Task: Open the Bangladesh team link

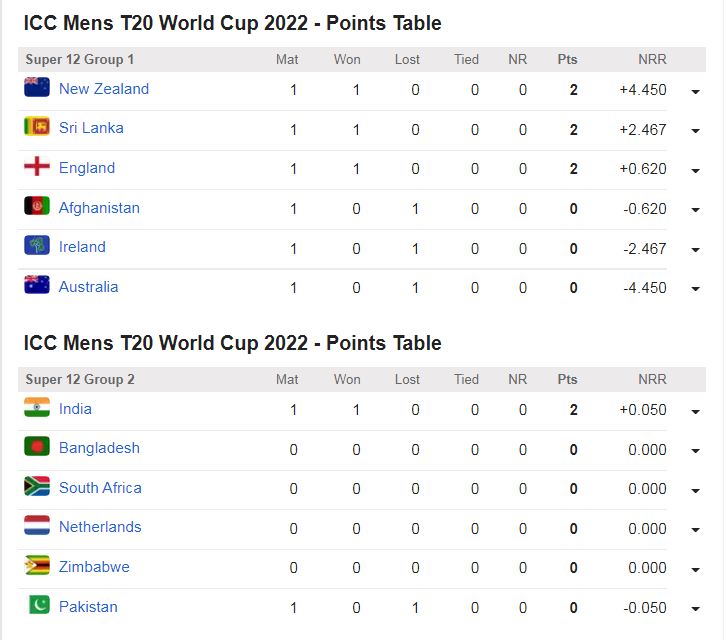Action: coord(99,448)
